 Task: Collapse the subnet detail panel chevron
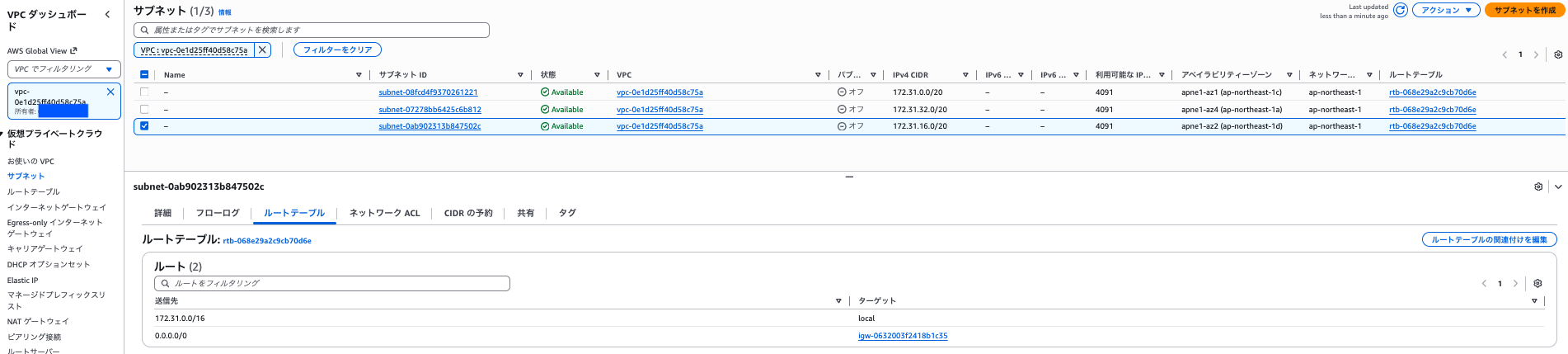tap(1557, 186)
